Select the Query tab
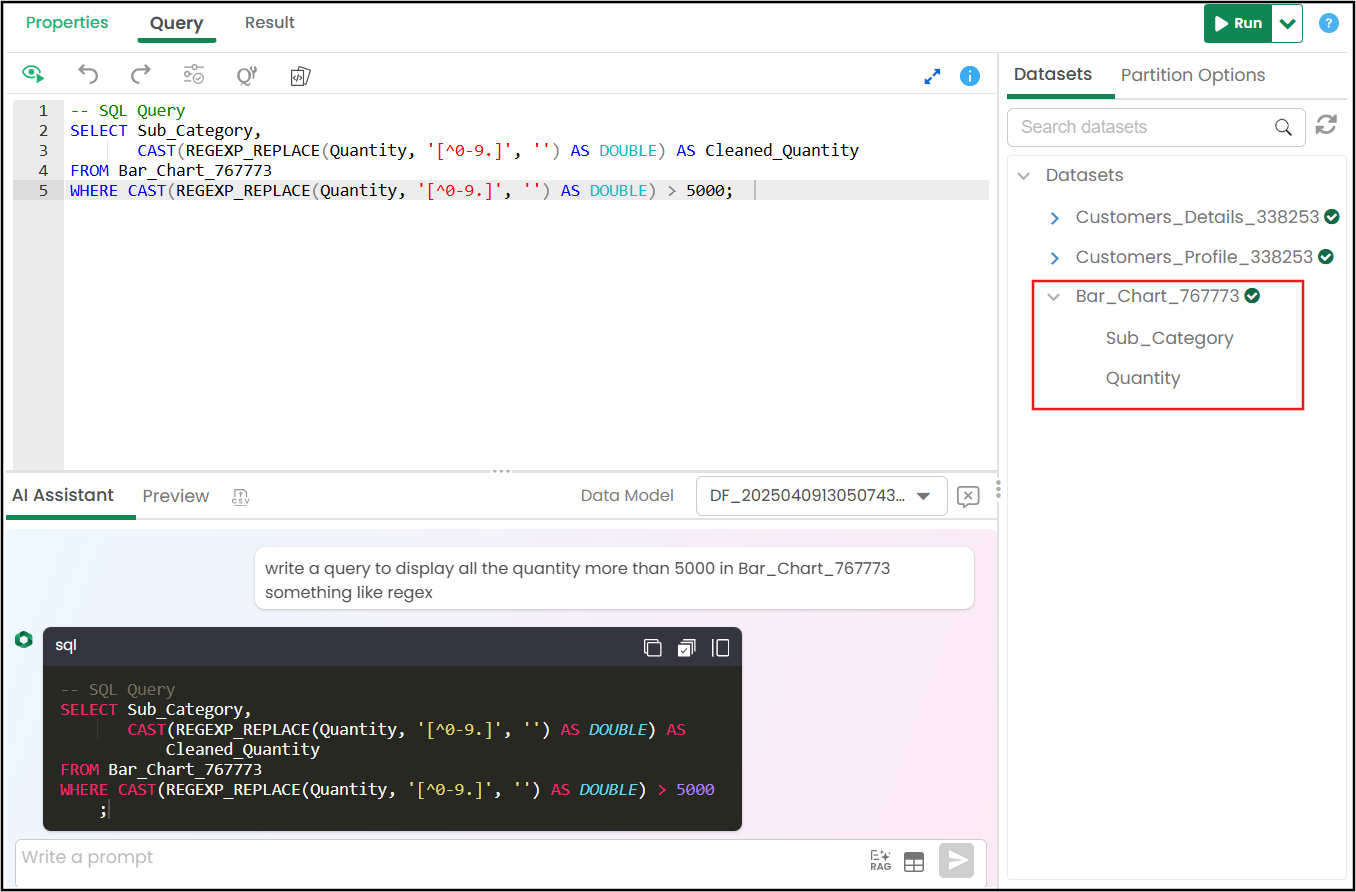Screen dimensions: 1356x892 pos(177,23)
